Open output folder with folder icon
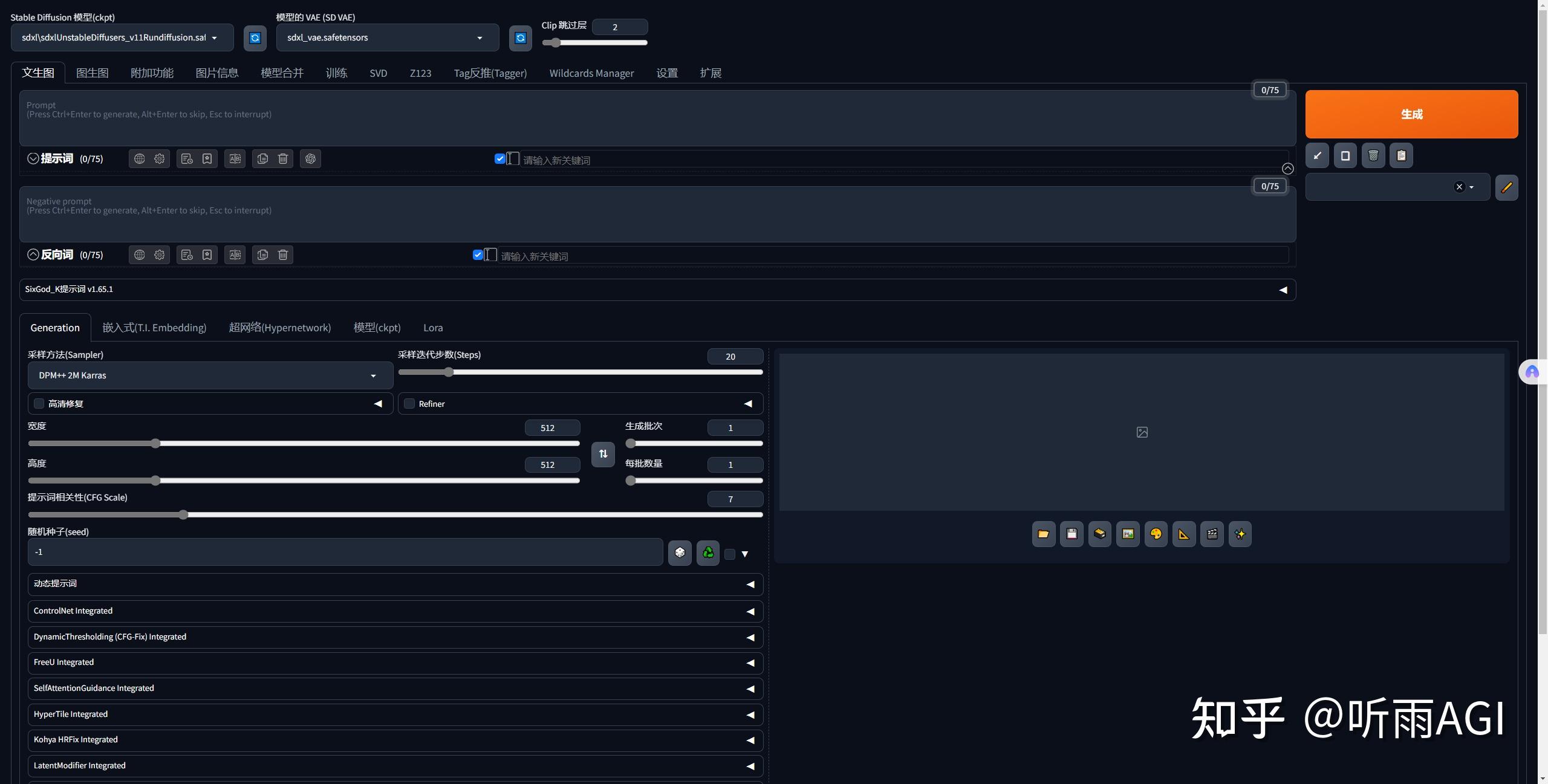Viewport: 1548px width, 784px height. pos(1043,534)
